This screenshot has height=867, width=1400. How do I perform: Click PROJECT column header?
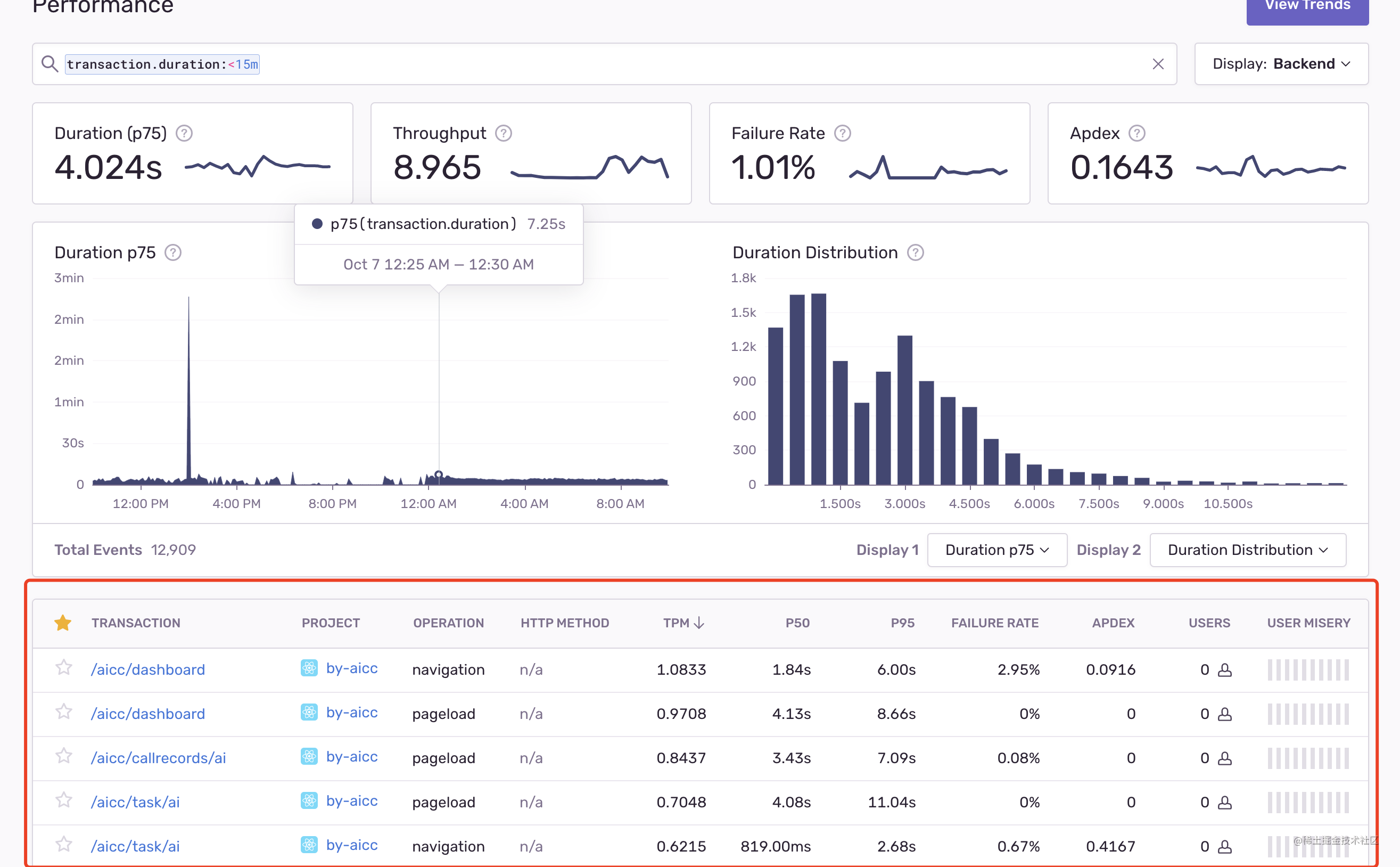tap(331, 623)
